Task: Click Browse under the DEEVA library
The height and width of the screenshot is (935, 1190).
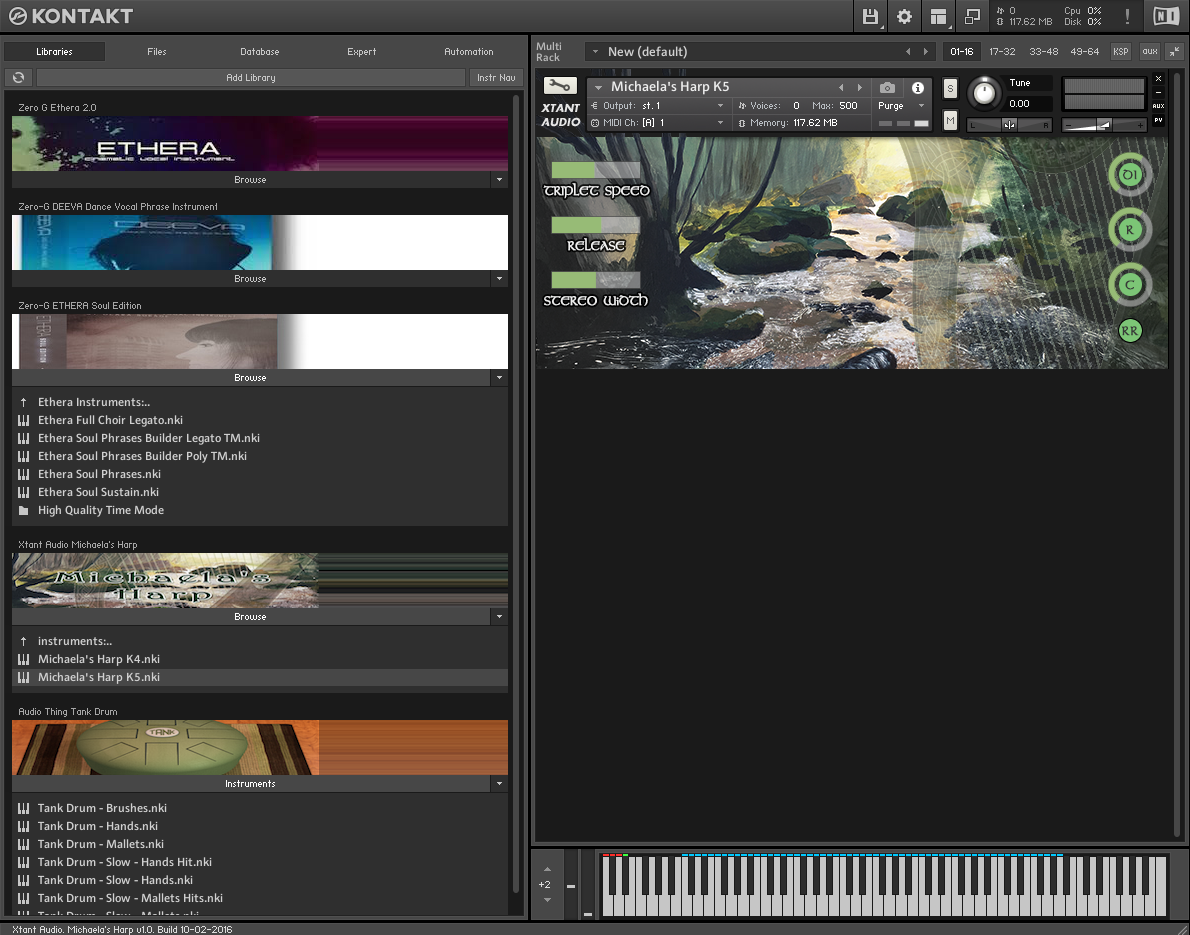Action: tap(250, 279)
